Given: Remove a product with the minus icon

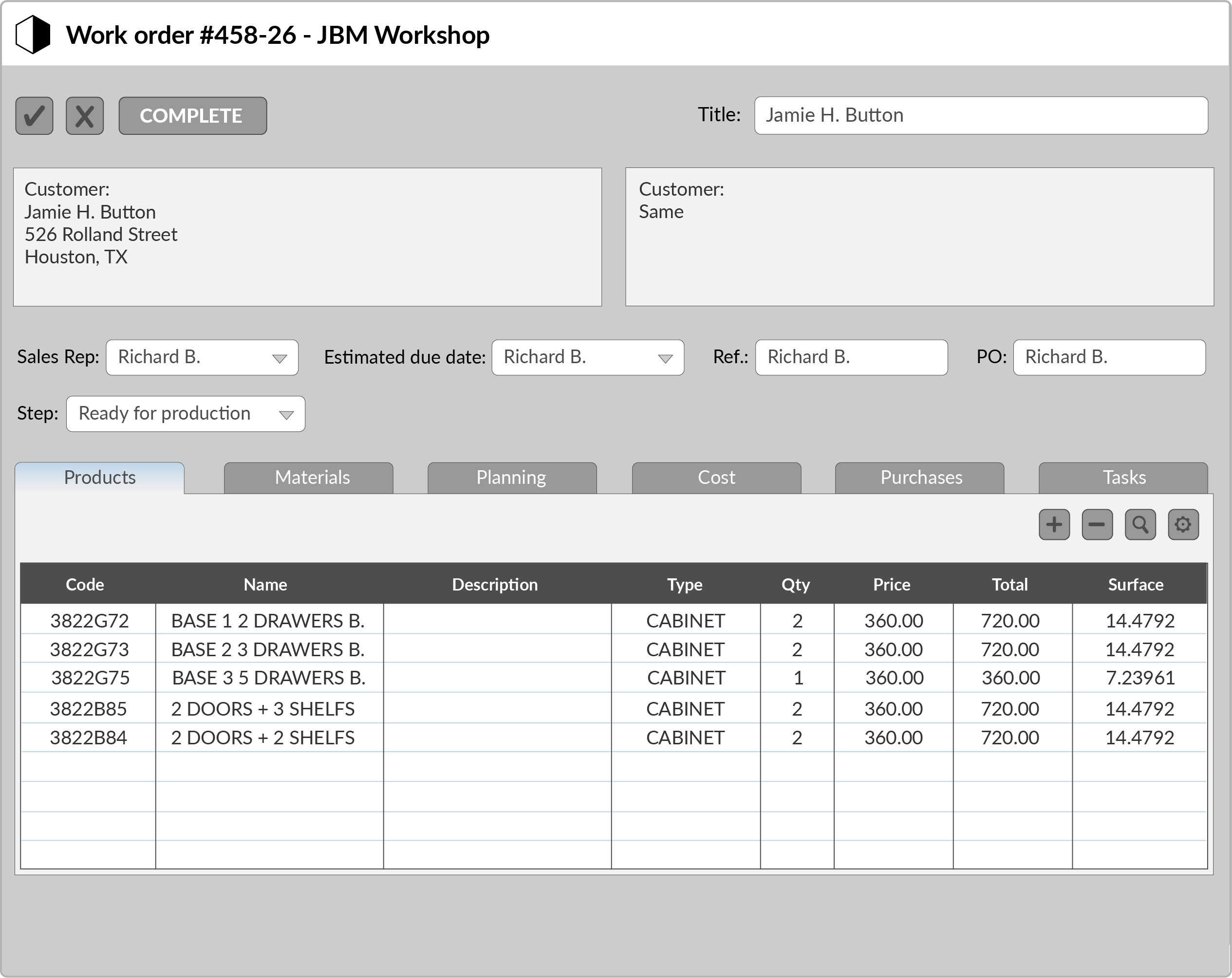Looking at the screenshot, I should point(1097,524).
